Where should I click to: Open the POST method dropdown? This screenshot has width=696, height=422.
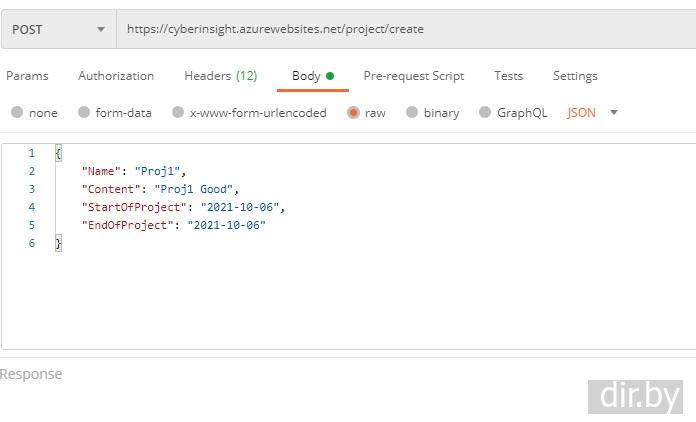[x=58, y=30]
